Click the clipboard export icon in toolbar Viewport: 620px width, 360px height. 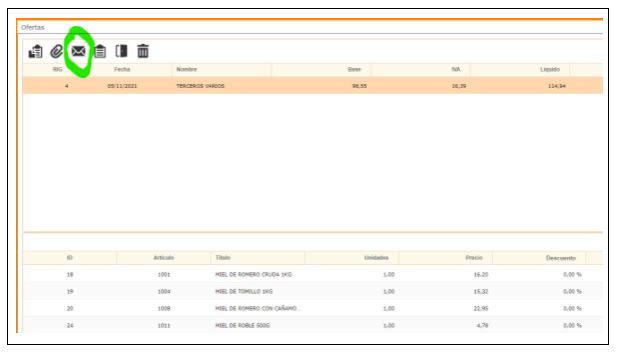pos(36,51)
